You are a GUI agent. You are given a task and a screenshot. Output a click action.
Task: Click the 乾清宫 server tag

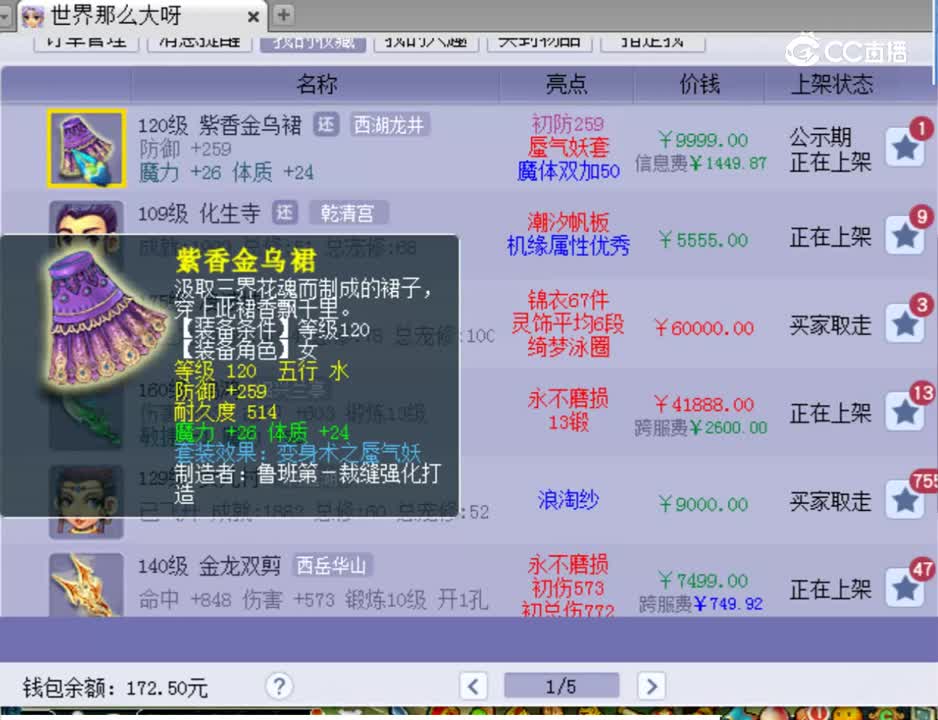click(x=348, y=213)
